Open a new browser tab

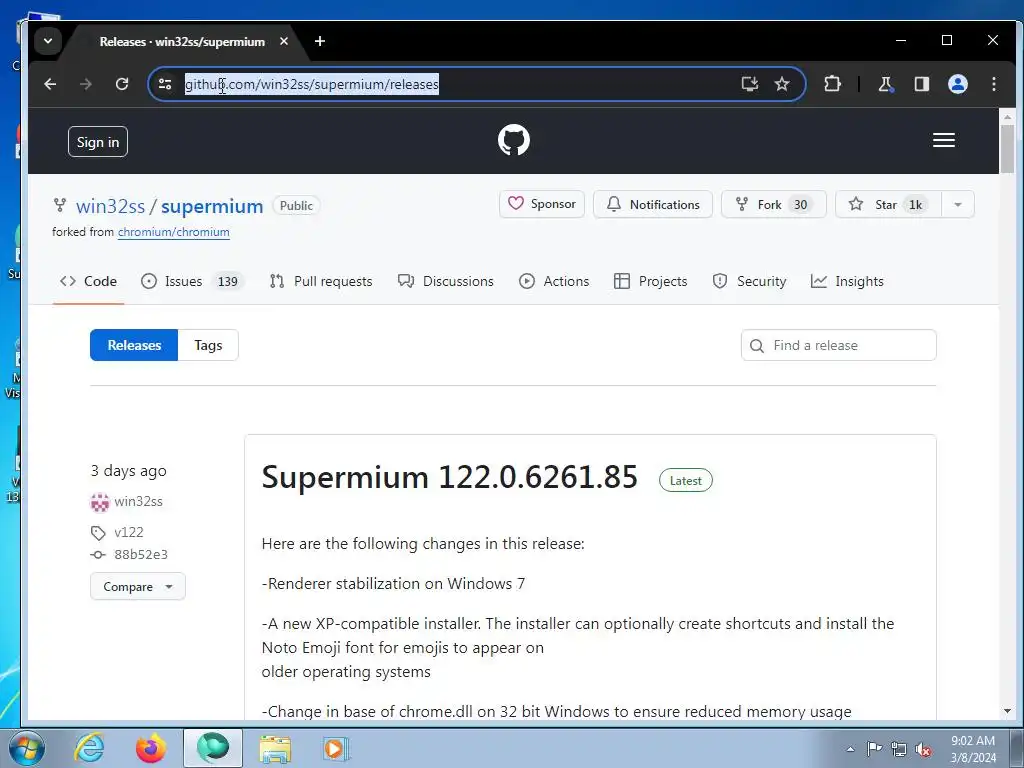click(x=319, y=41)
